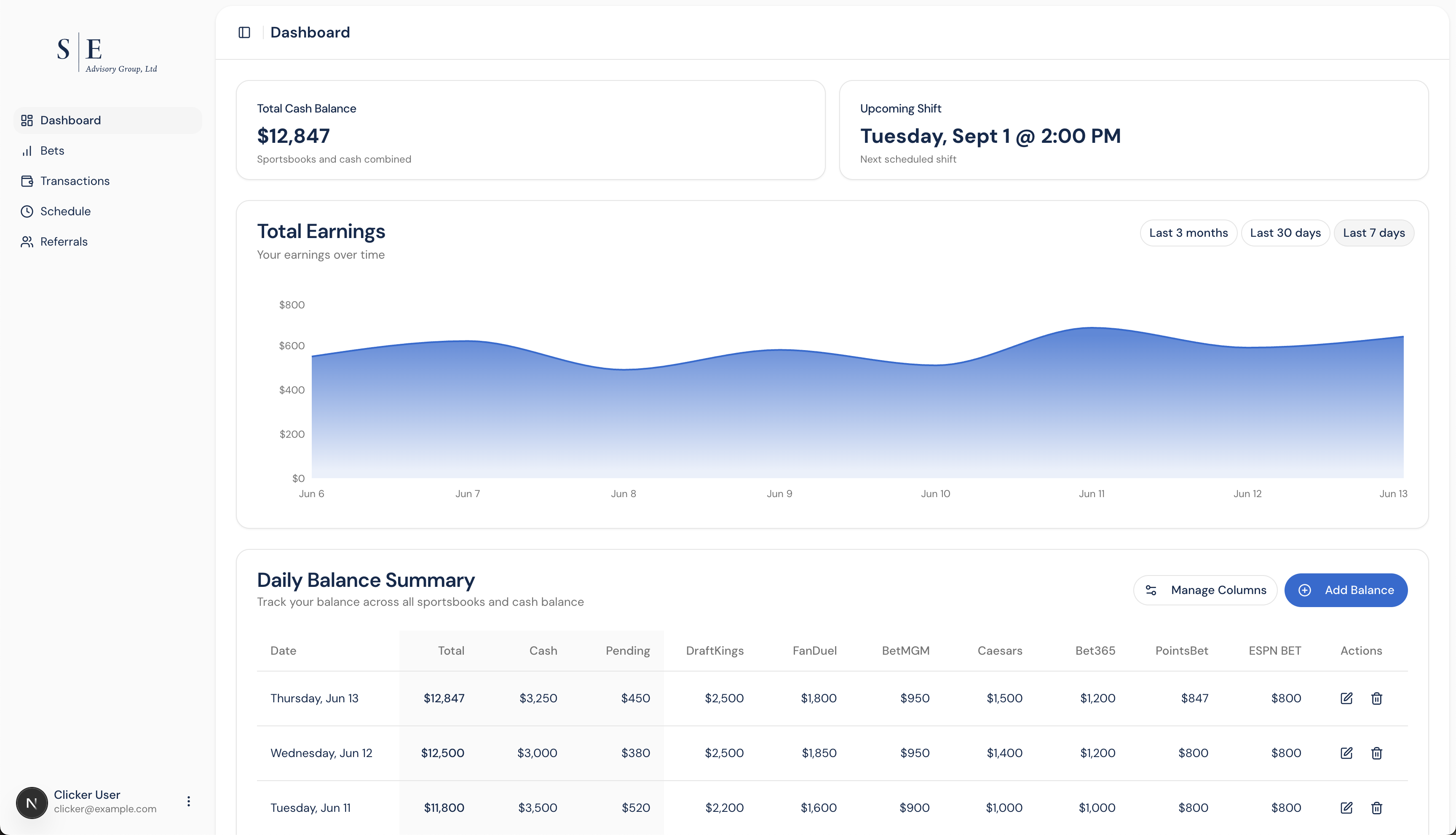Edit Thursday, Jun 13 balance row
Screen dimensions: 1456x835
click(1346, 698)
